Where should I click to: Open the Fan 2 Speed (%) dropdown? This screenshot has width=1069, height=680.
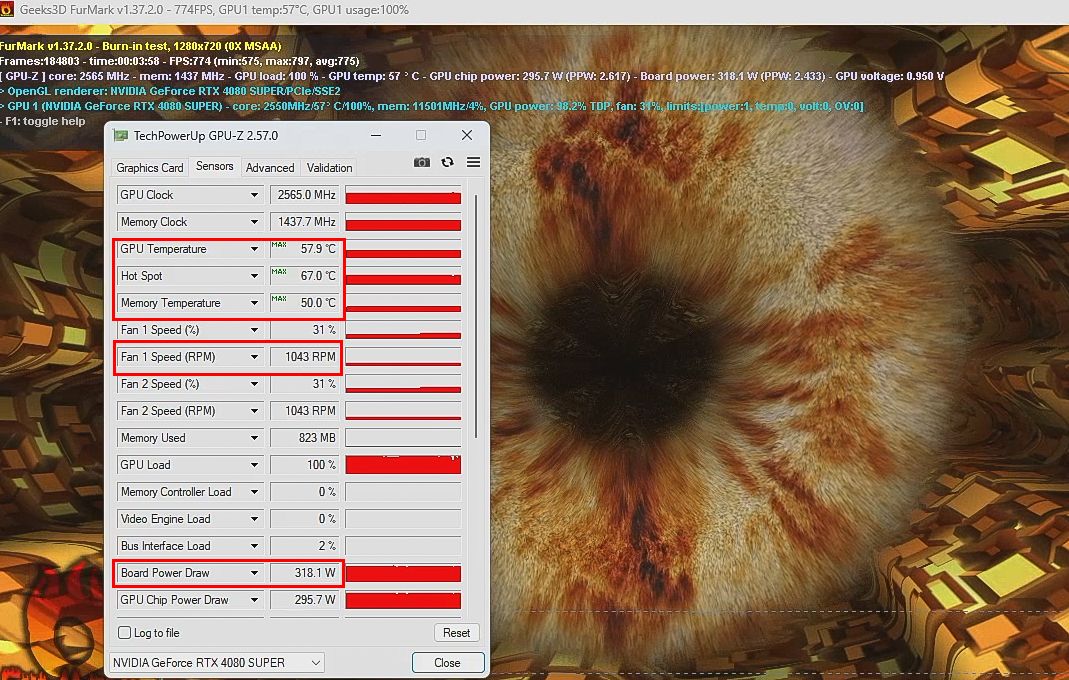(x=254, y=384)
